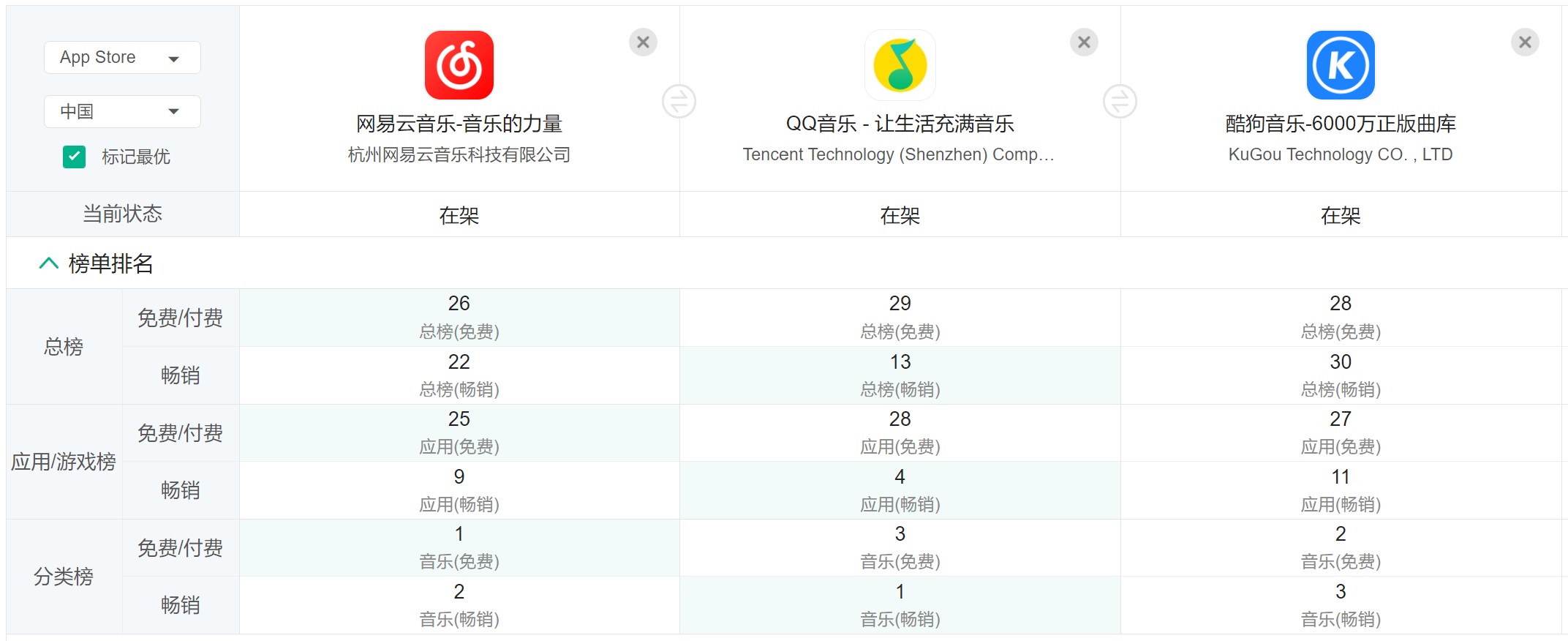Screen dimensions: 1568x641
Task: Click the KuGou Technology CO., LTD developer name
Action: (x=1341, y=154)
